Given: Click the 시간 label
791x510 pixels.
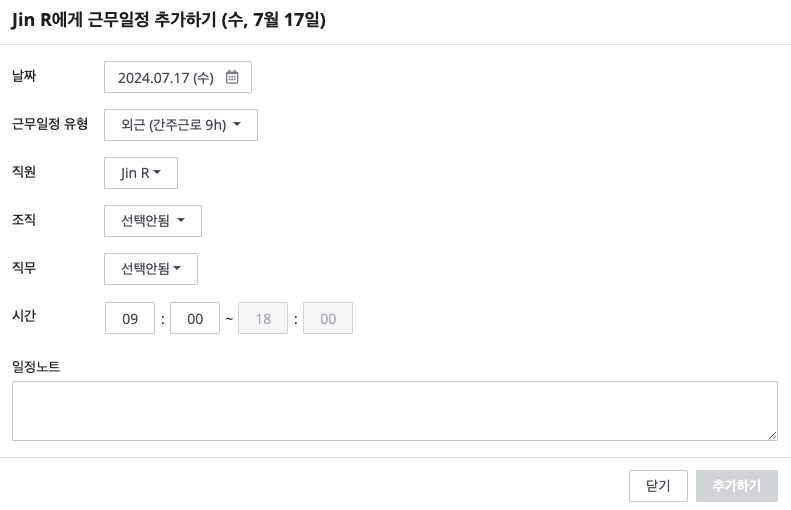Looking at the screenshot, I should [x=24, y=315].
